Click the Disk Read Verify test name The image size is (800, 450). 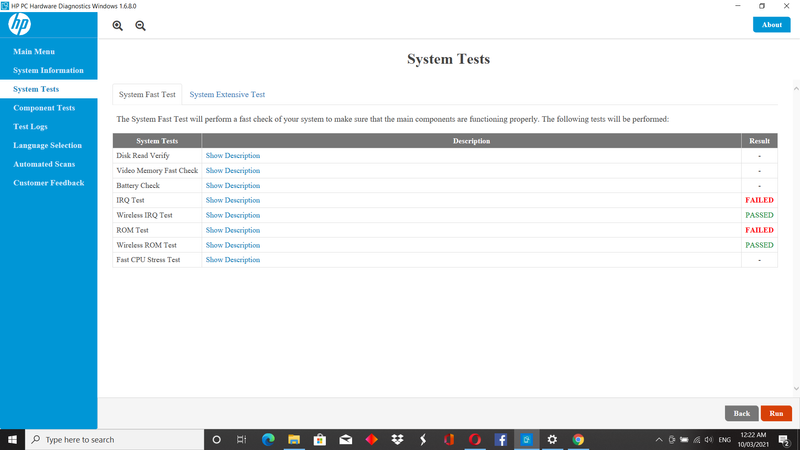click(143, 156)
